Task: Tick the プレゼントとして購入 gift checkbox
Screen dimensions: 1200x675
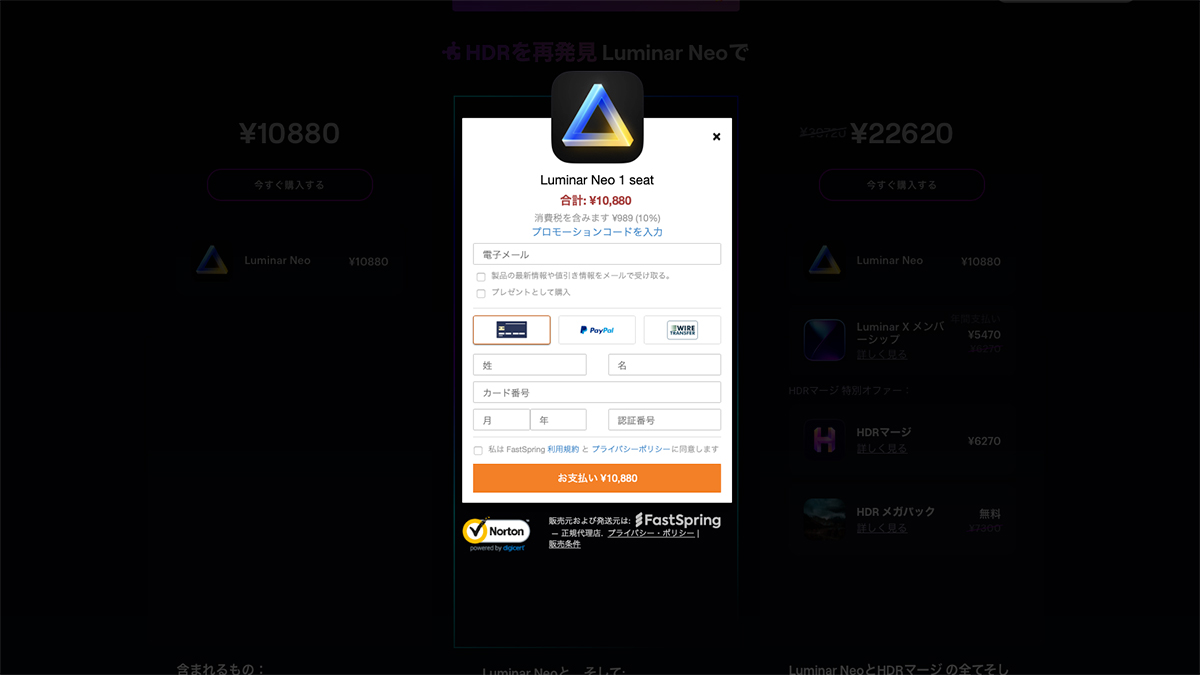Action: [481, 293]
